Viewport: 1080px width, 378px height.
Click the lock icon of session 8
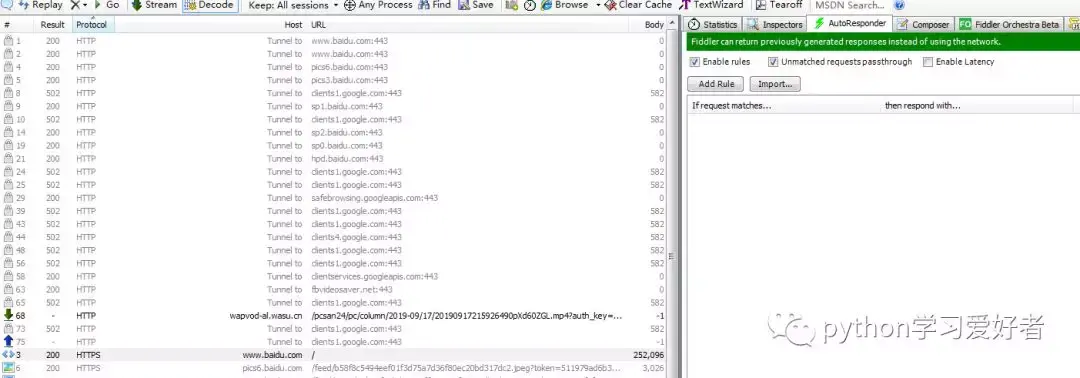point(8,93)
